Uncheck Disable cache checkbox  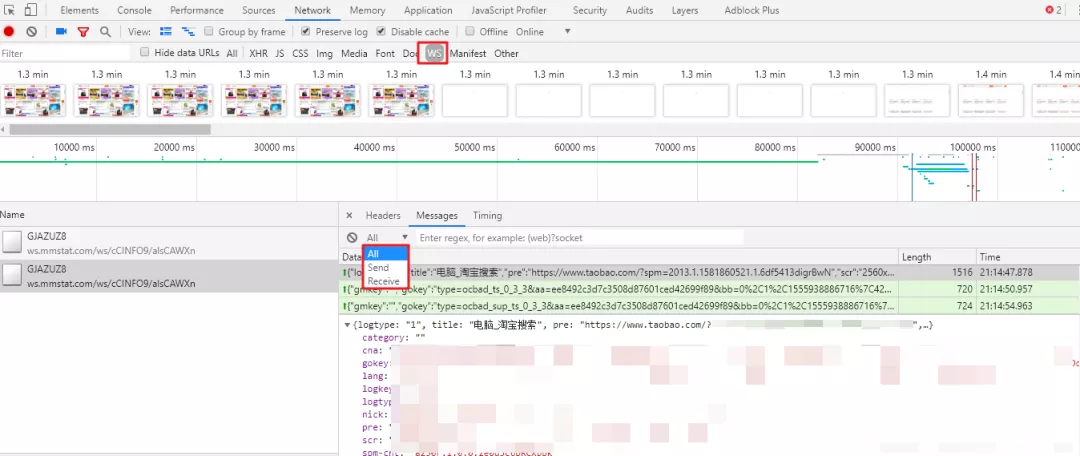pyautogui.click(x=381, y=32)
